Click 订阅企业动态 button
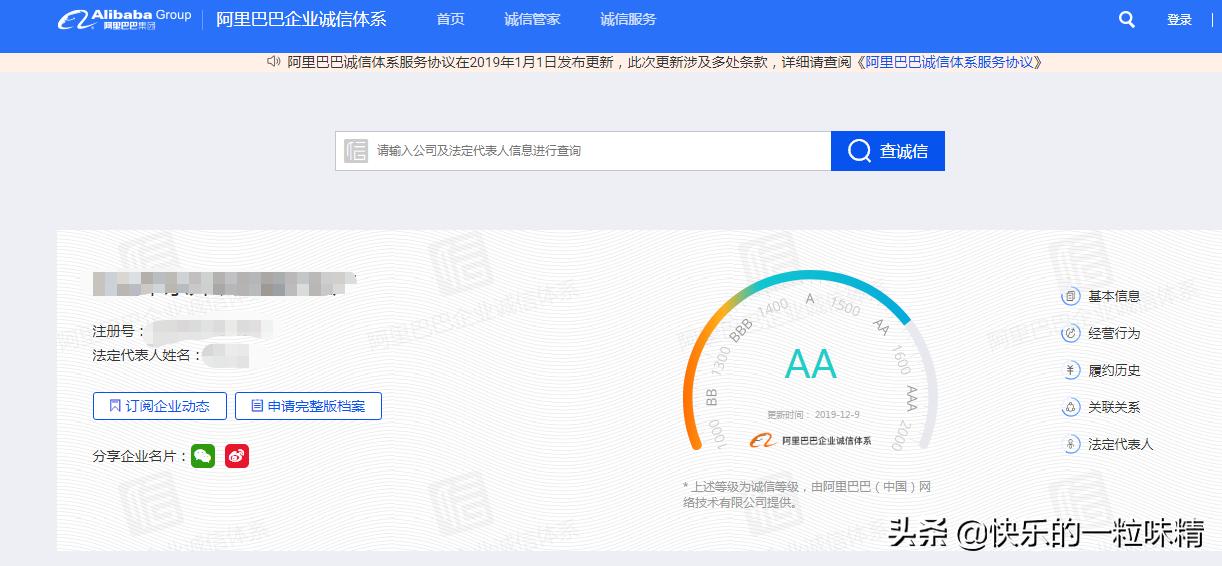The width and height of the screenshot is (1222, 566). (160, 406)
